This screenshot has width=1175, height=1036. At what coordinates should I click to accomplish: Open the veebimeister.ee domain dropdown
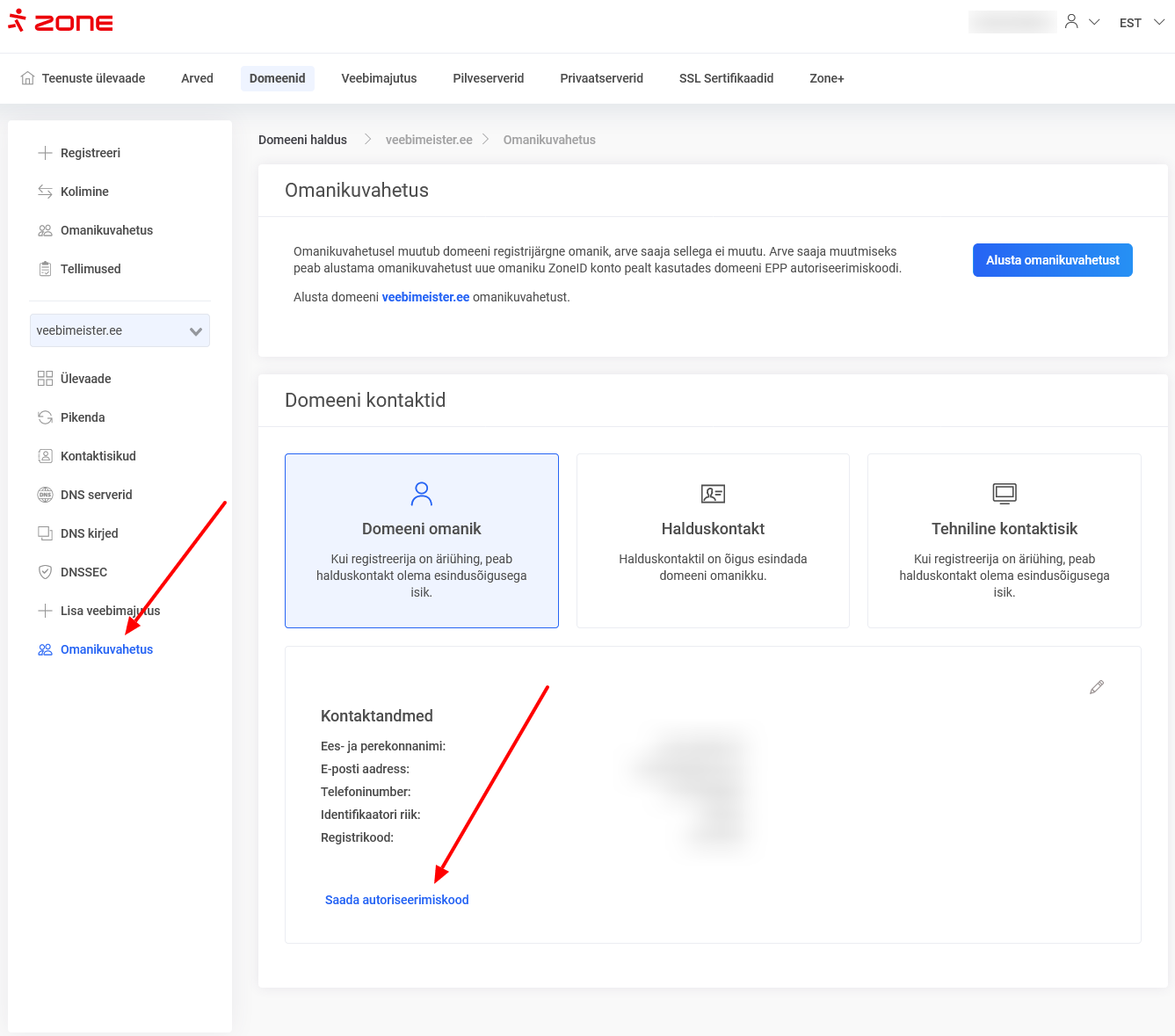click(120, 330)
